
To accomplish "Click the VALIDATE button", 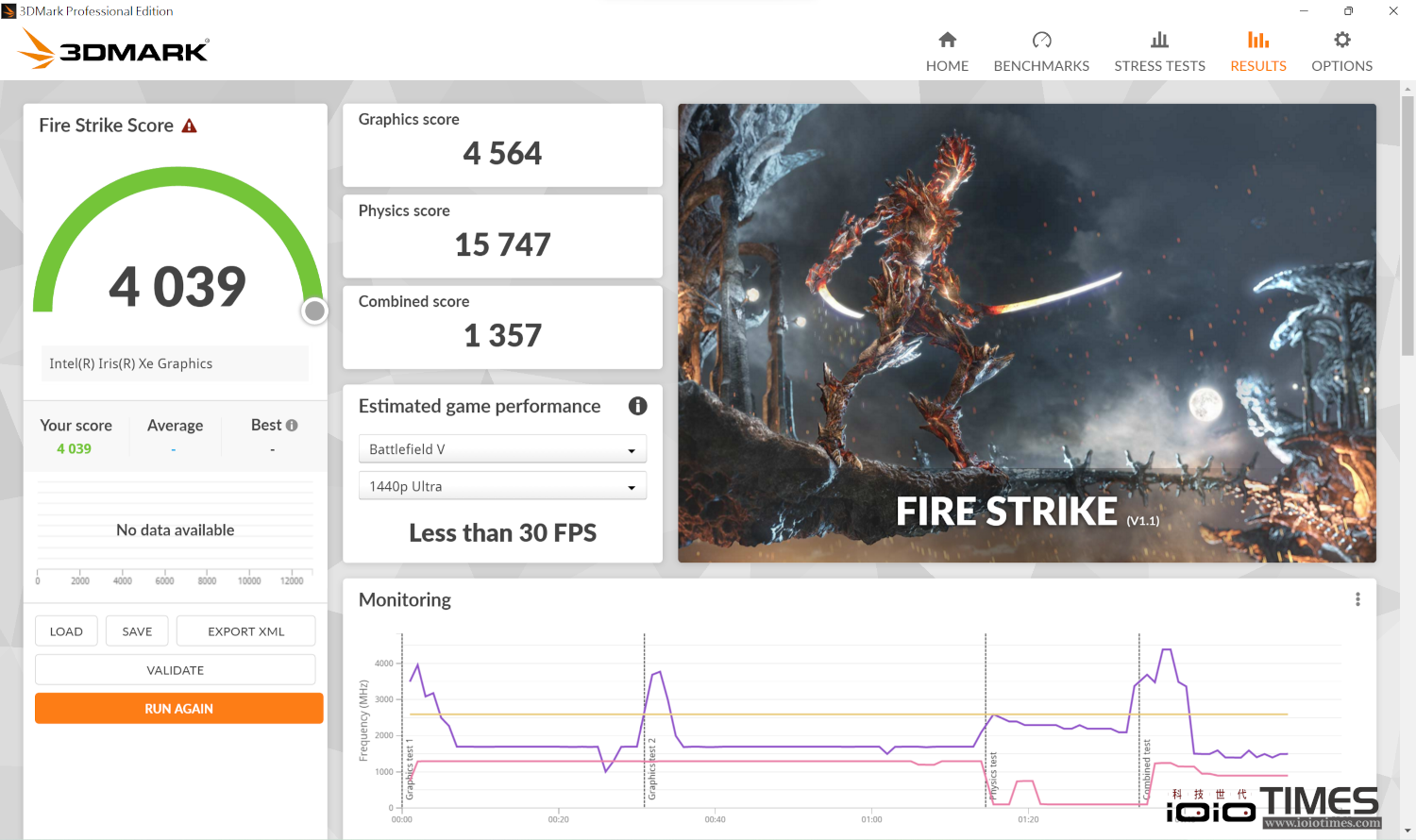I will [175, 670].
